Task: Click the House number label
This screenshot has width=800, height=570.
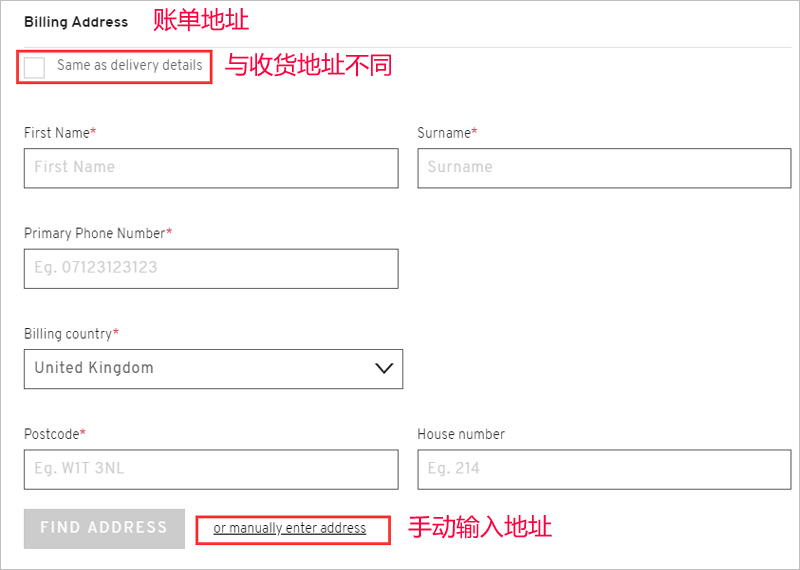Action: 461,434
